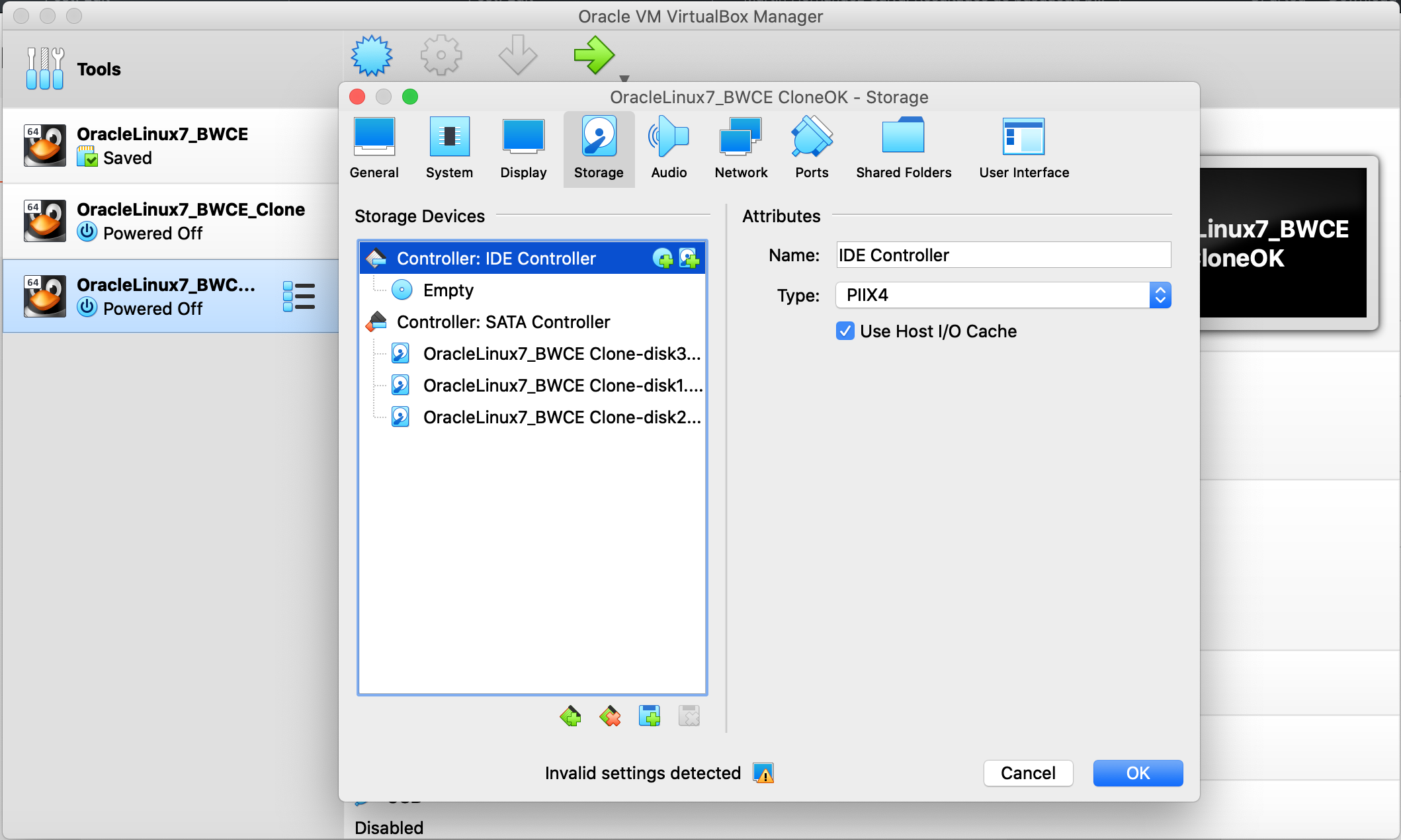Click the add new storage attachment icon

[x=650, y=716]
